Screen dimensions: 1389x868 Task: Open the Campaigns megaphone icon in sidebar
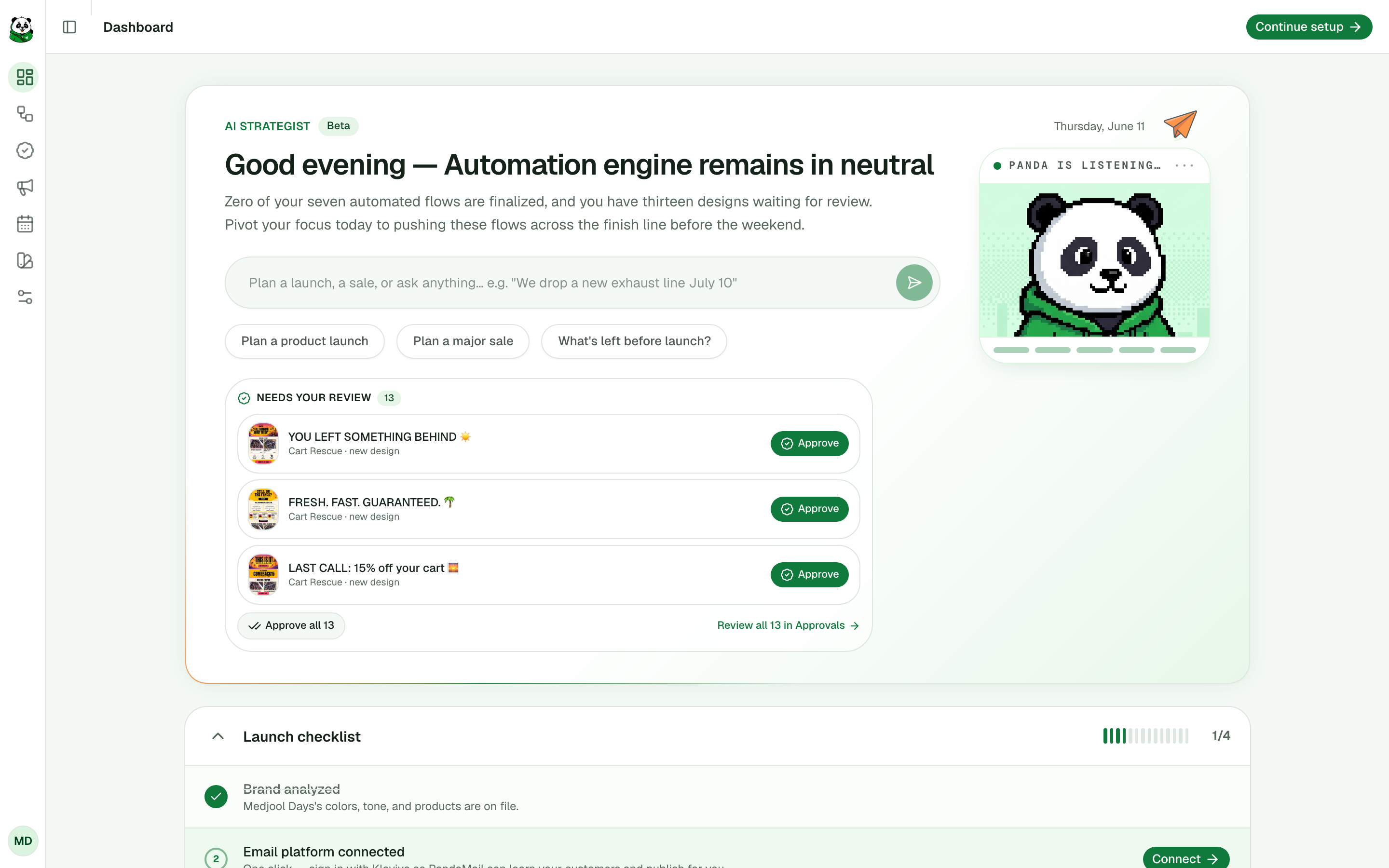point(25,187)
